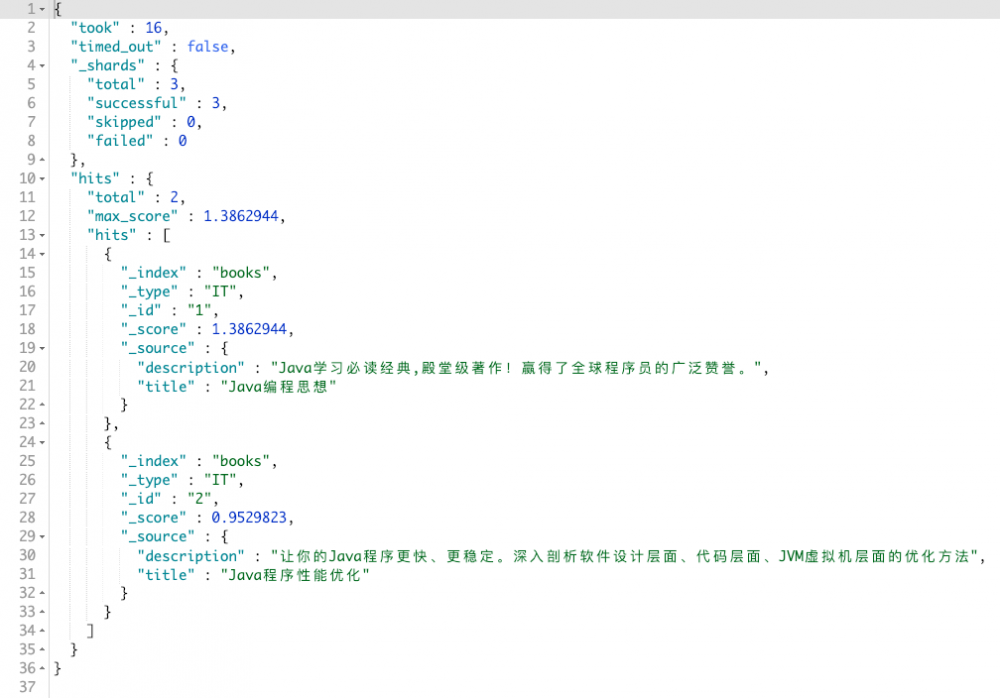Collapse the second hit object at line 24
This screenshot has width=1000, height=698.
[42, 442]
